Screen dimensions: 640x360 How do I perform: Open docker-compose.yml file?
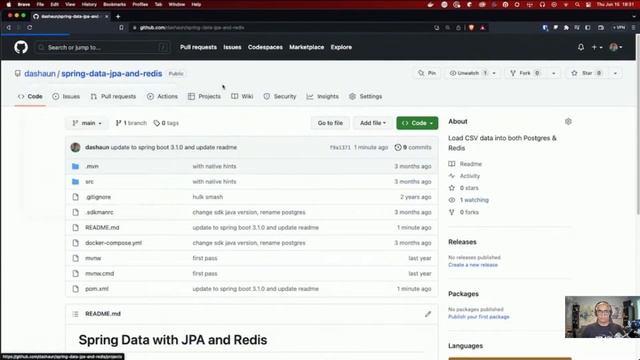pos(113,243)
